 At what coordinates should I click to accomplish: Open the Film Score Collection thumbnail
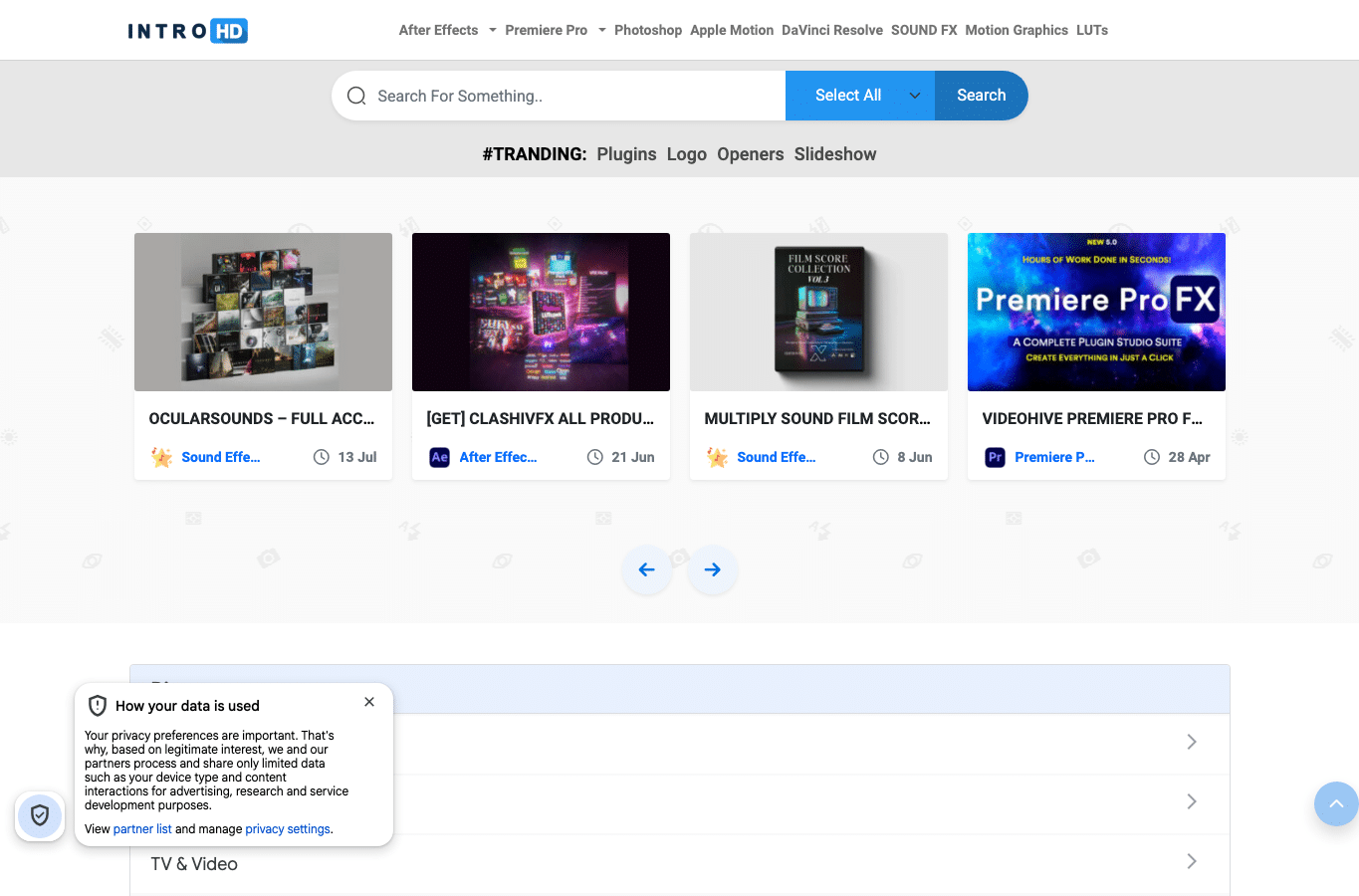(x=818, y=312)
